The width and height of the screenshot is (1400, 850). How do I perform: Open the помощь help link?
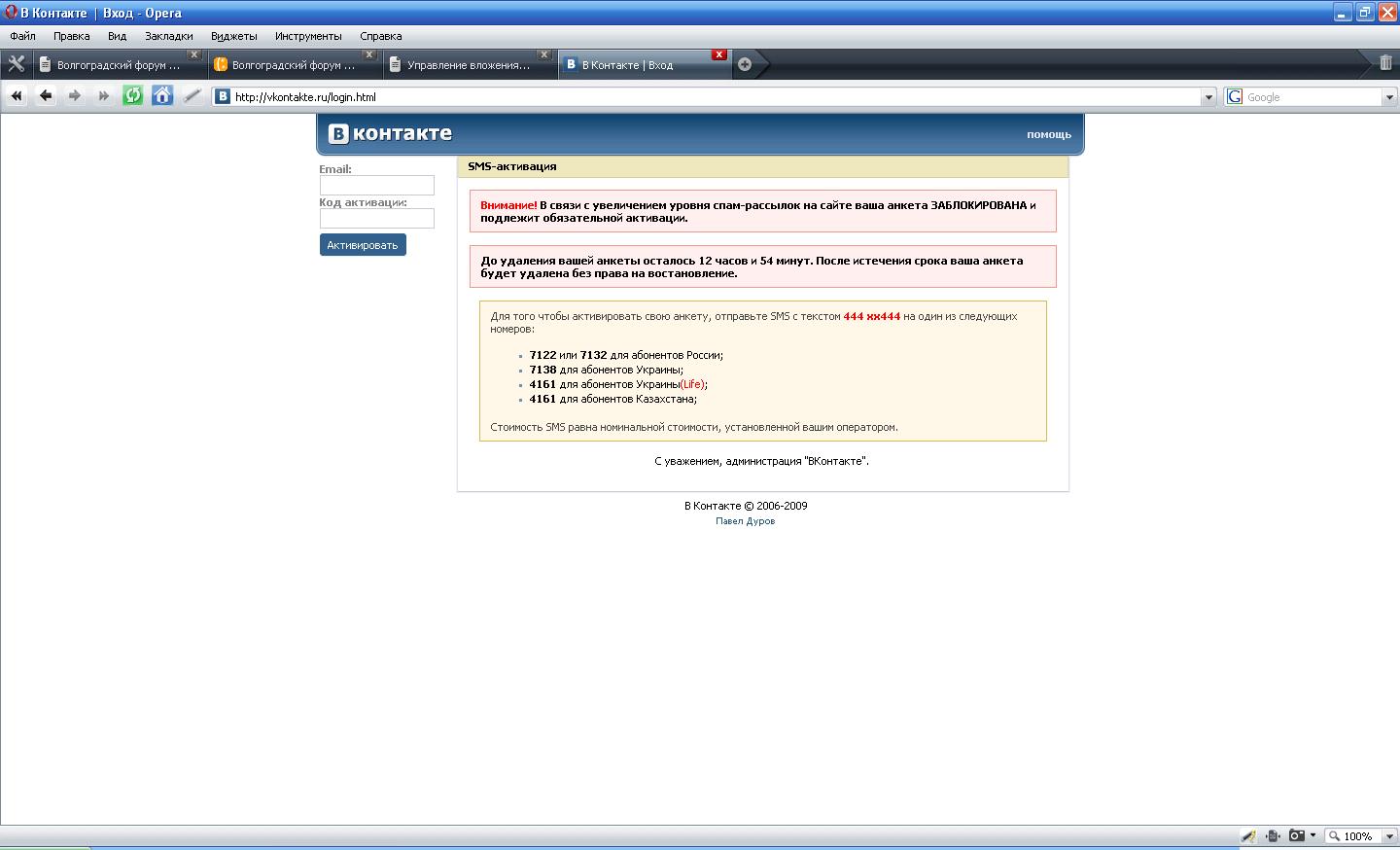click(x=1049, y=134)
